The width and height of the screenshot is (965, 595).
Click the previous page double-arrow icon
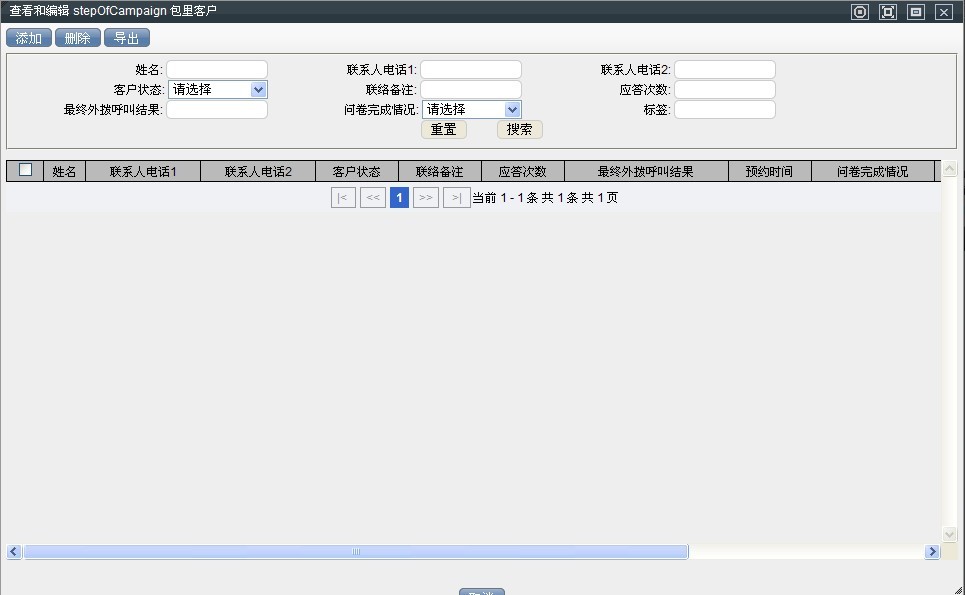[372, 198]
